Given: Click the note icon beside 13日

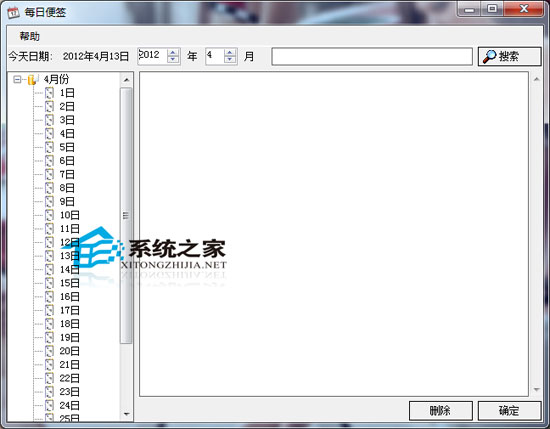Looking at the screenshot, I should click(49, 256).
